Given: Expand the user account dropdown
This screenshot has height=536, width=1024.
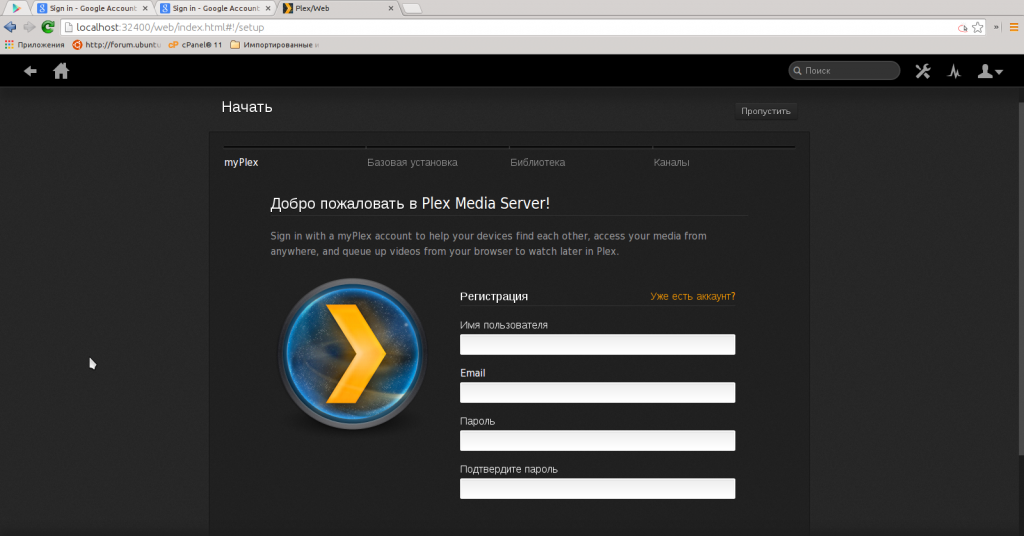Looking at the screenshot, I should click(990, 71).
